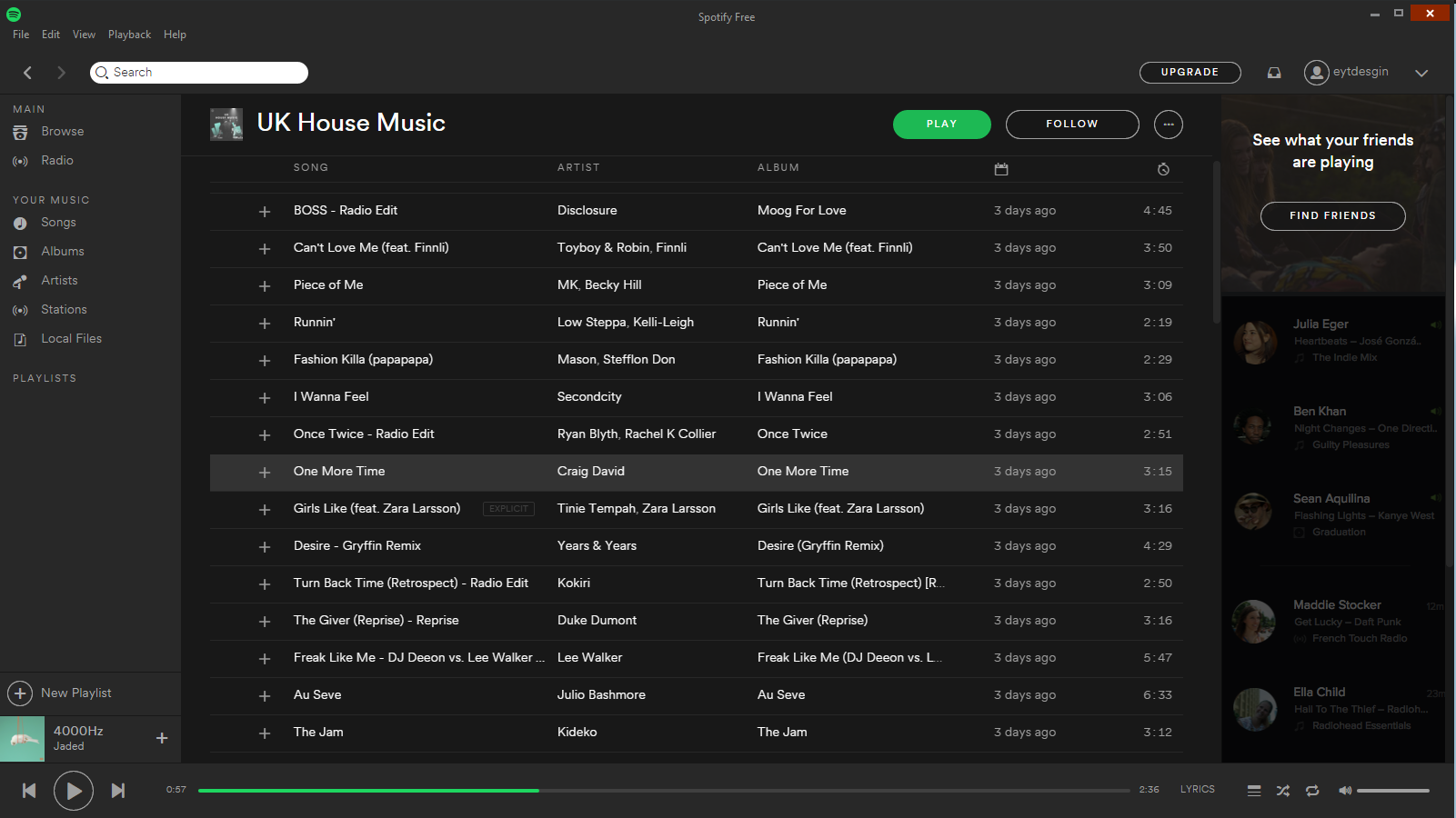Image resolution: width=1456 pixels, height=818 pixels.
Task: Open the Help menu
Action: tap(175, 35)
